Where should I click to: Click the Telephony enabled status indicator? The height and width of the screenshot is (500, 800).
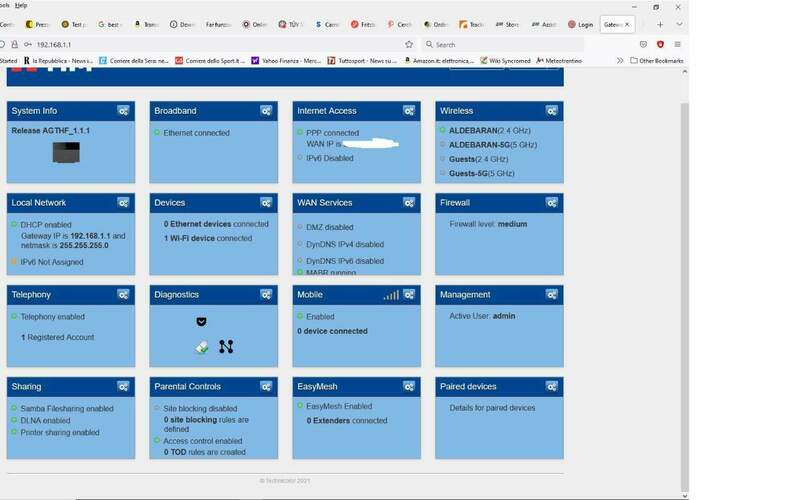pyautogui.click(x=14, y=317)
